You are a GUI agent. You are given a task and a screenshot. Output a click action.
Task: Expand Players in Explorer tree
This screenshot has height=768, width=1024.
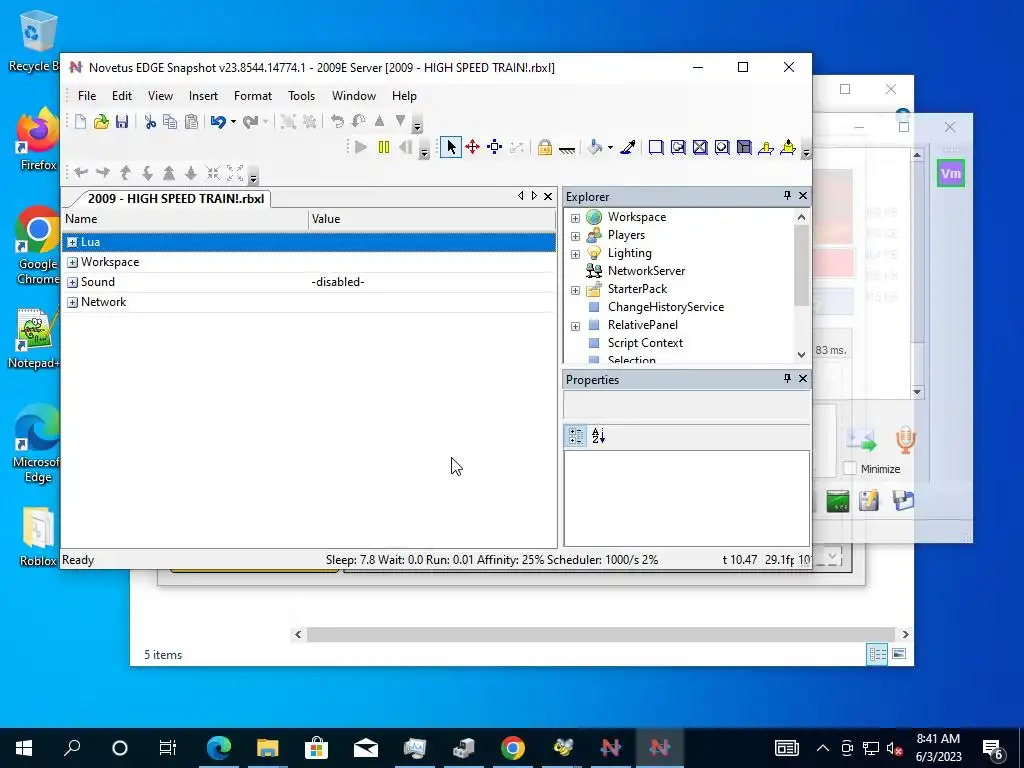pyautogui.click(x=575, y=236)
